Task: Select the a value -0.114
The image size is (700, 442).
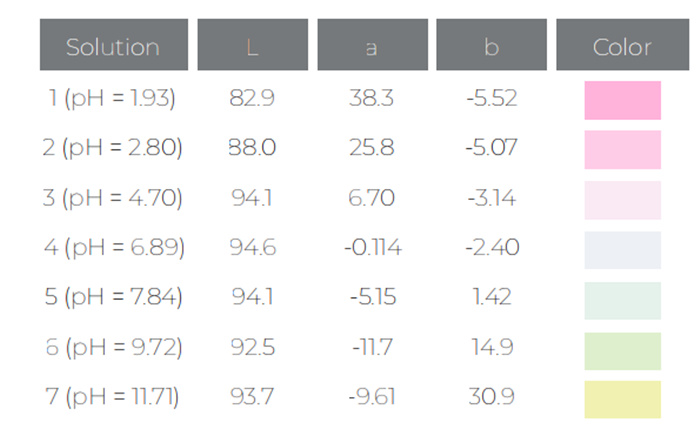Action: tap(372, 247)
